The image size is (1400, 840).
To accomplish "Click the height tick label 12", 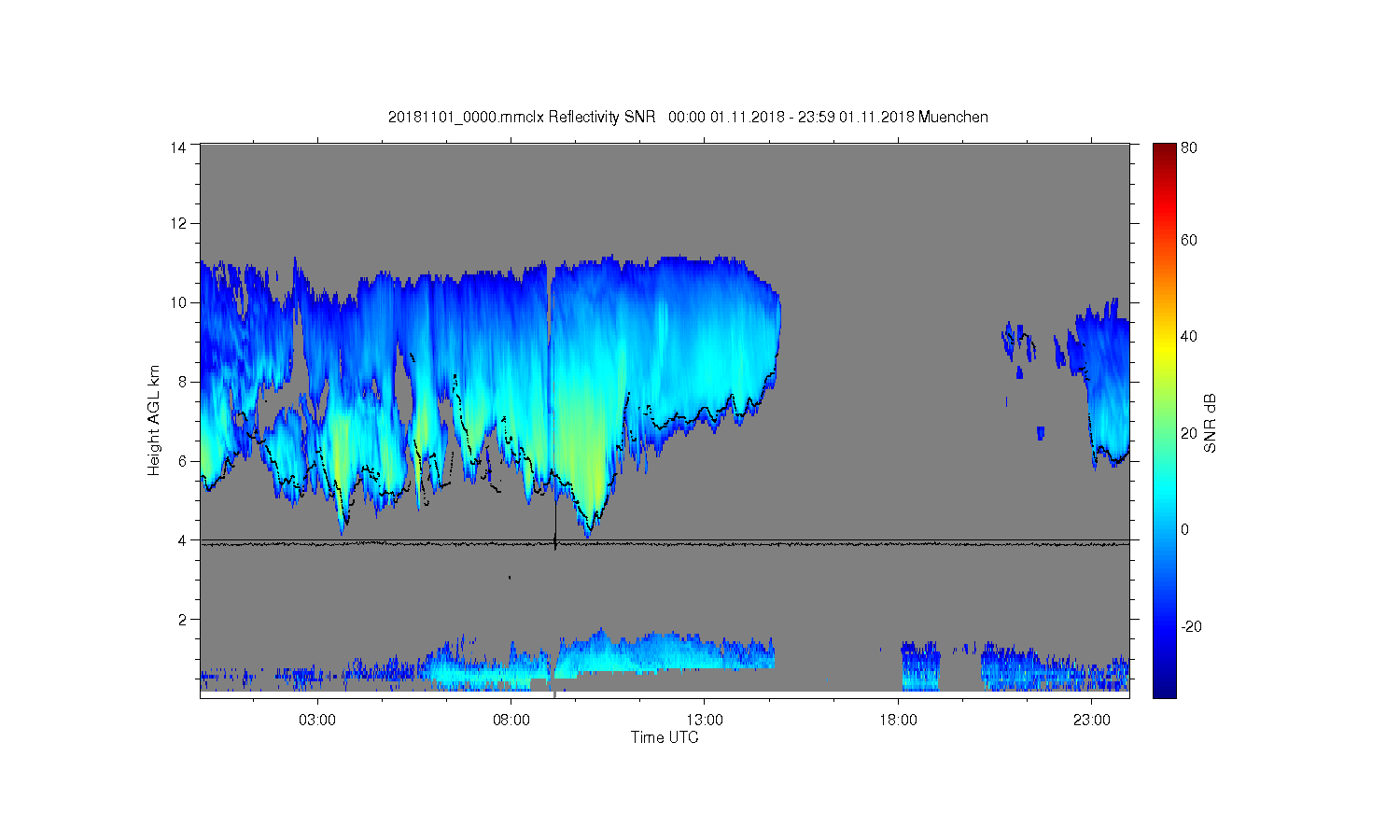I will [x=178, y=223].
